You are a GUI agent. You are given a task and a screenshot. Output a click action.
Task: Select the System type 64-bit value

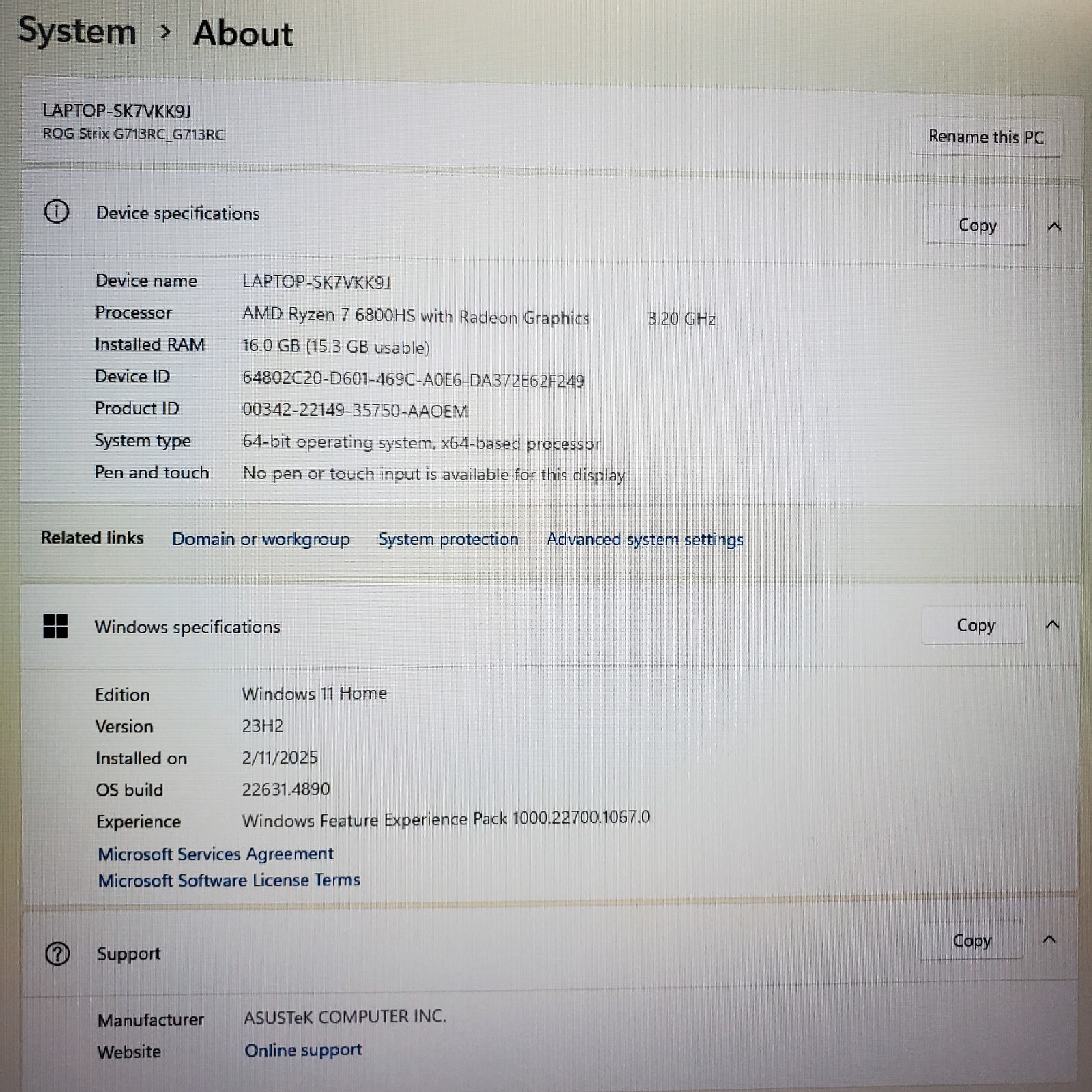(x=421, y=443)
